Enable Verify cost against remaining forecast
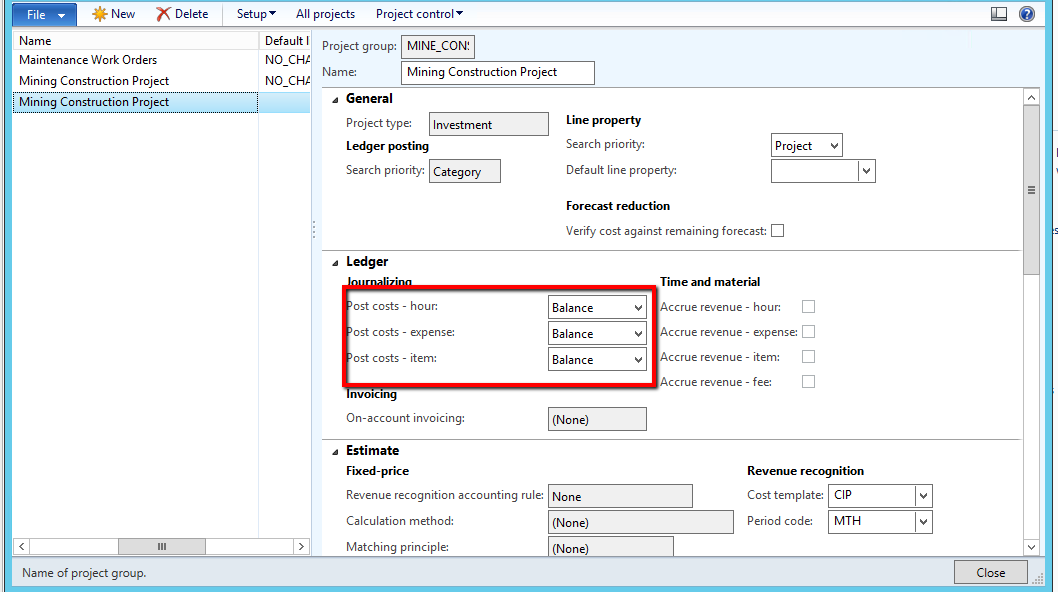Image resolution: width=1058 pixels, height=592 pixels. click(x=777, y=230)
